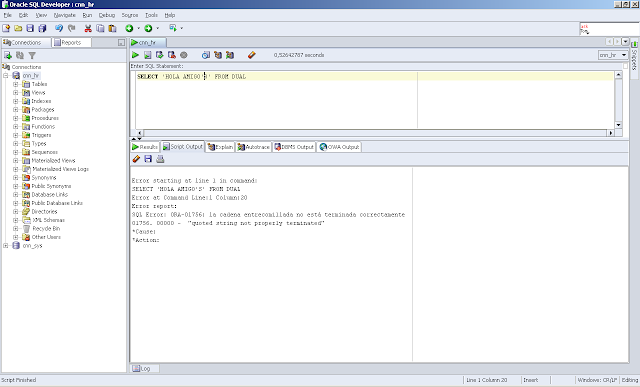Switch to the OWA Output tab
Image resolution: width=640 pixels, height=387 pixels.
pos(339,147)
